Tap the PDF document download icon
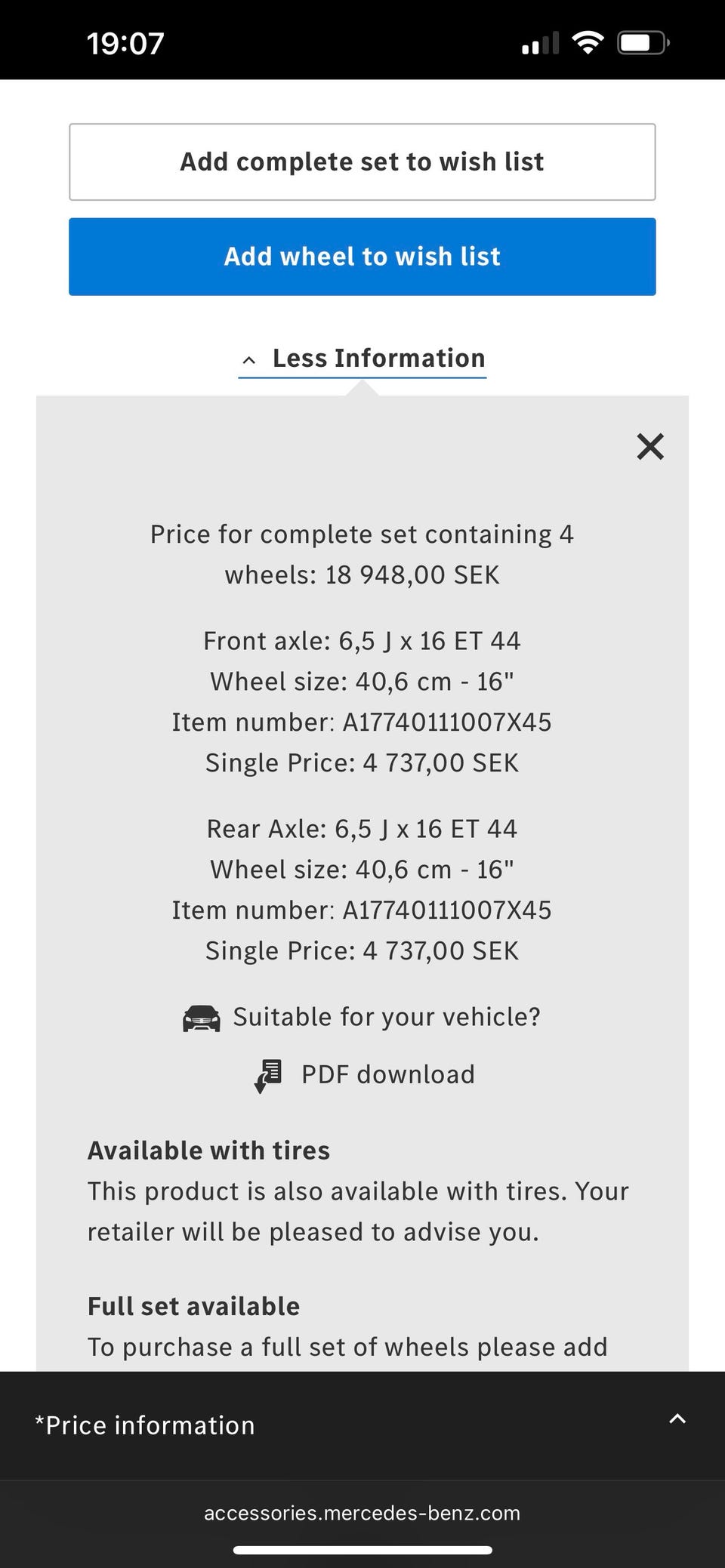 click(268, 1075)
